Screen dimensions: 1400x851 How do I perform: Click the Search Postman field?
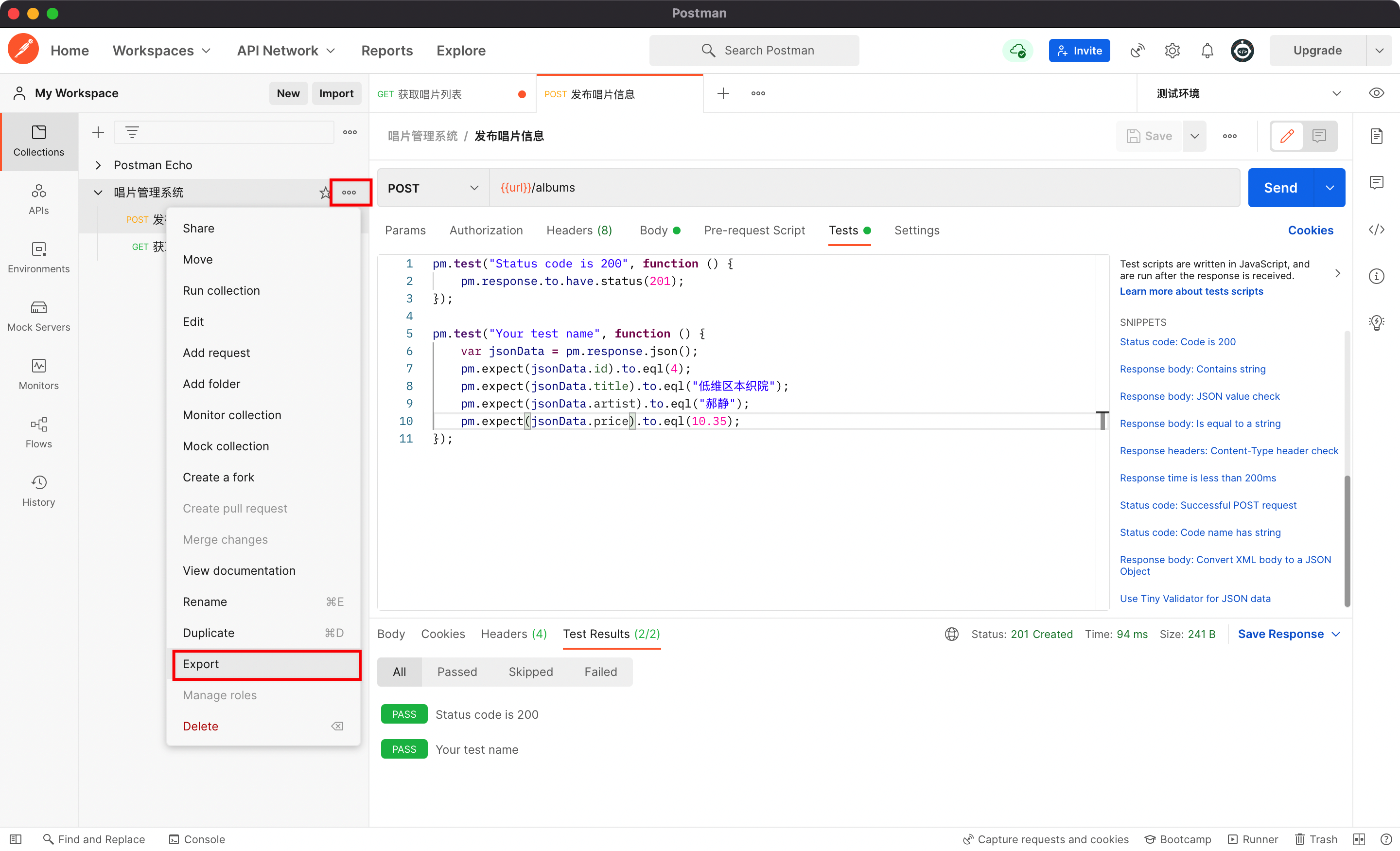(754, 51)
